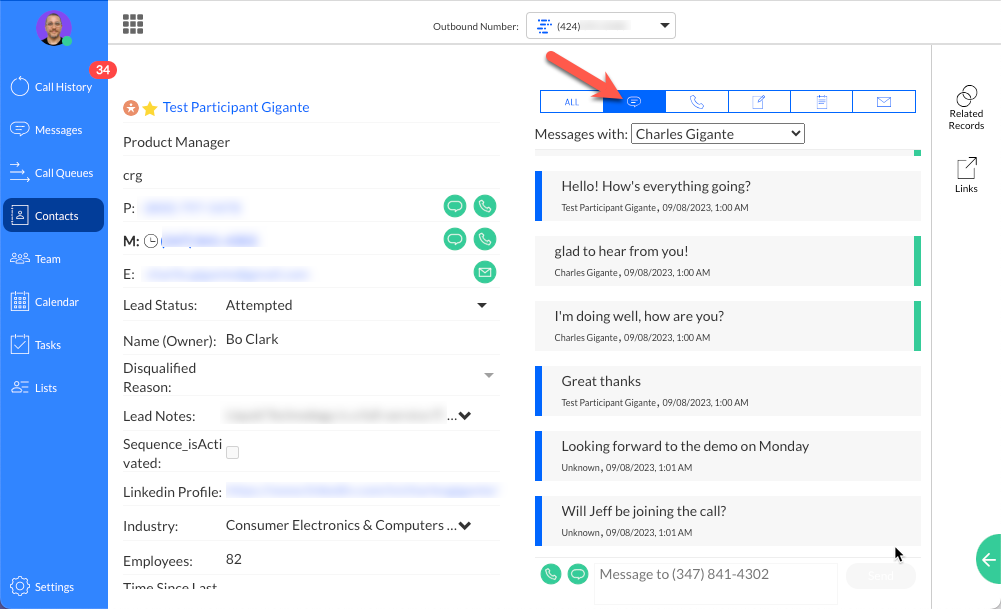
Task: Call the P: phone number icon
Action: (x=484, y=207)
